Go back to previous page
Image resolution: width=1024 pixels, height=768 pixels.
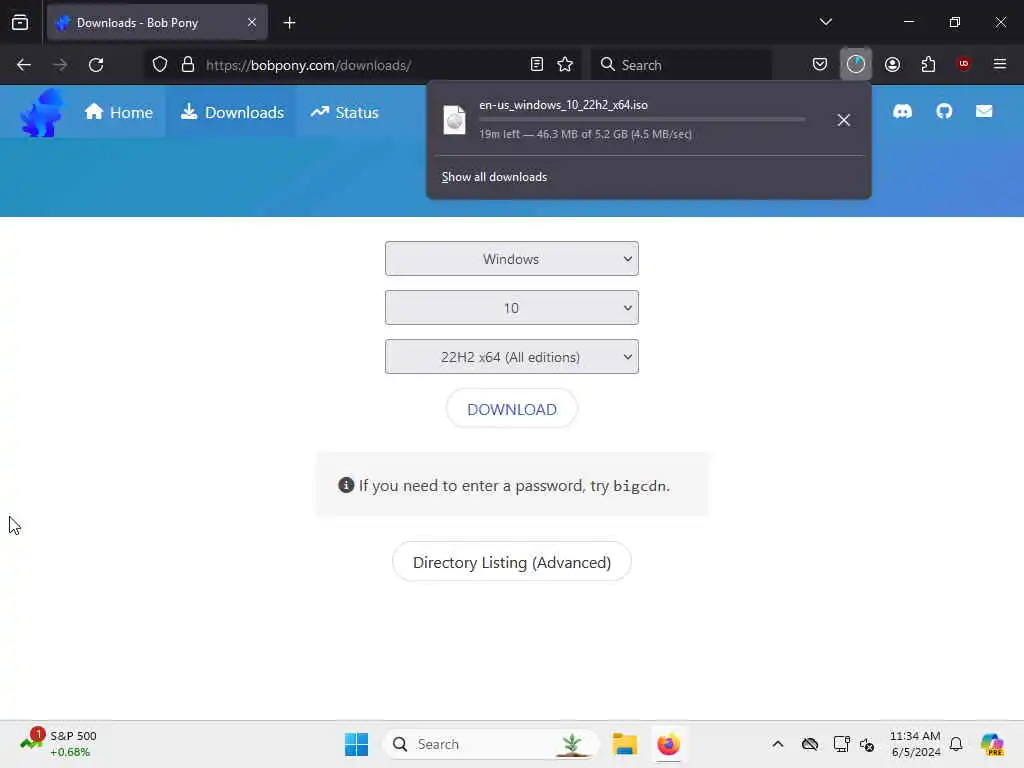point(24,65)
